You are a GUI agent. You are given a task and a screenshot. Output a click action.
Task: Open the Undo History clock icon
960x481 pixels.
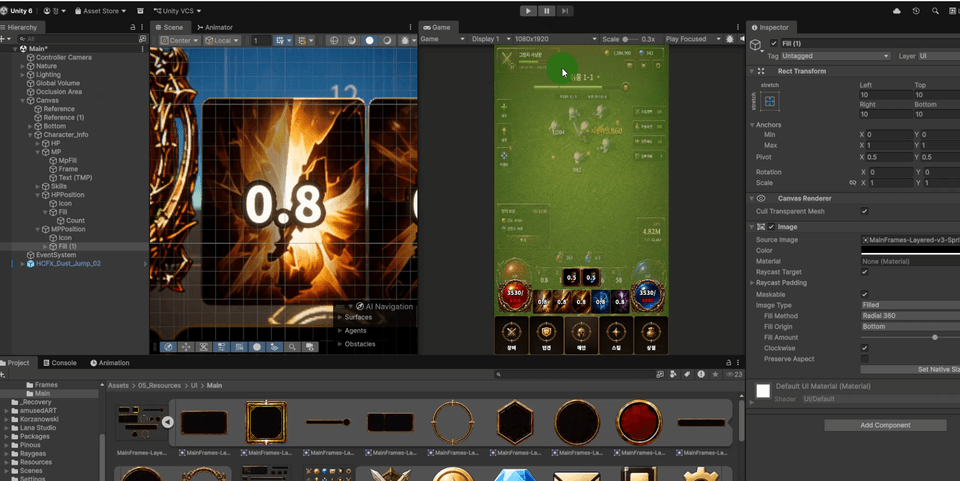916,11
